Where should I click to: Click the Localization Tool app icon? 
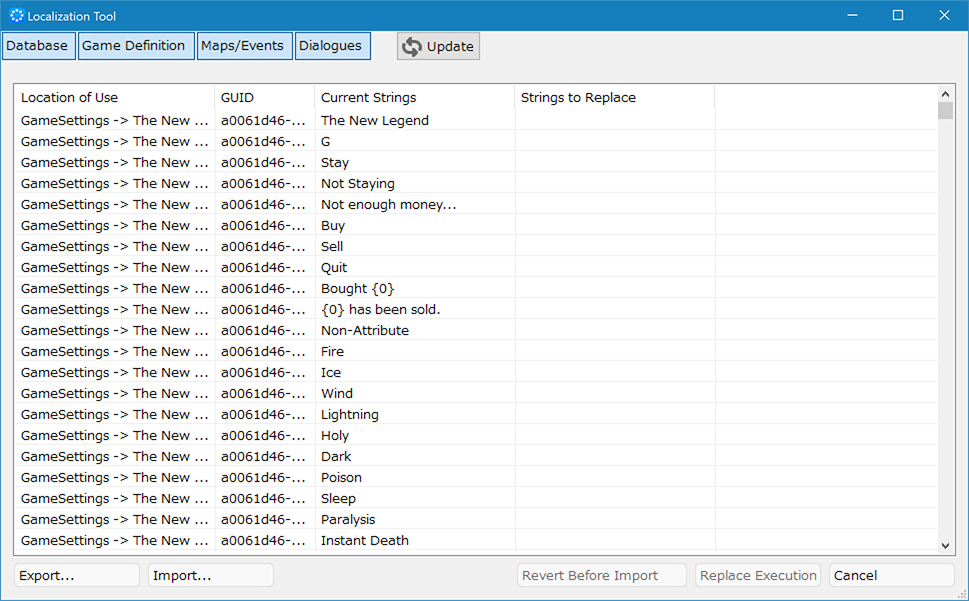[x=16, y=15]
